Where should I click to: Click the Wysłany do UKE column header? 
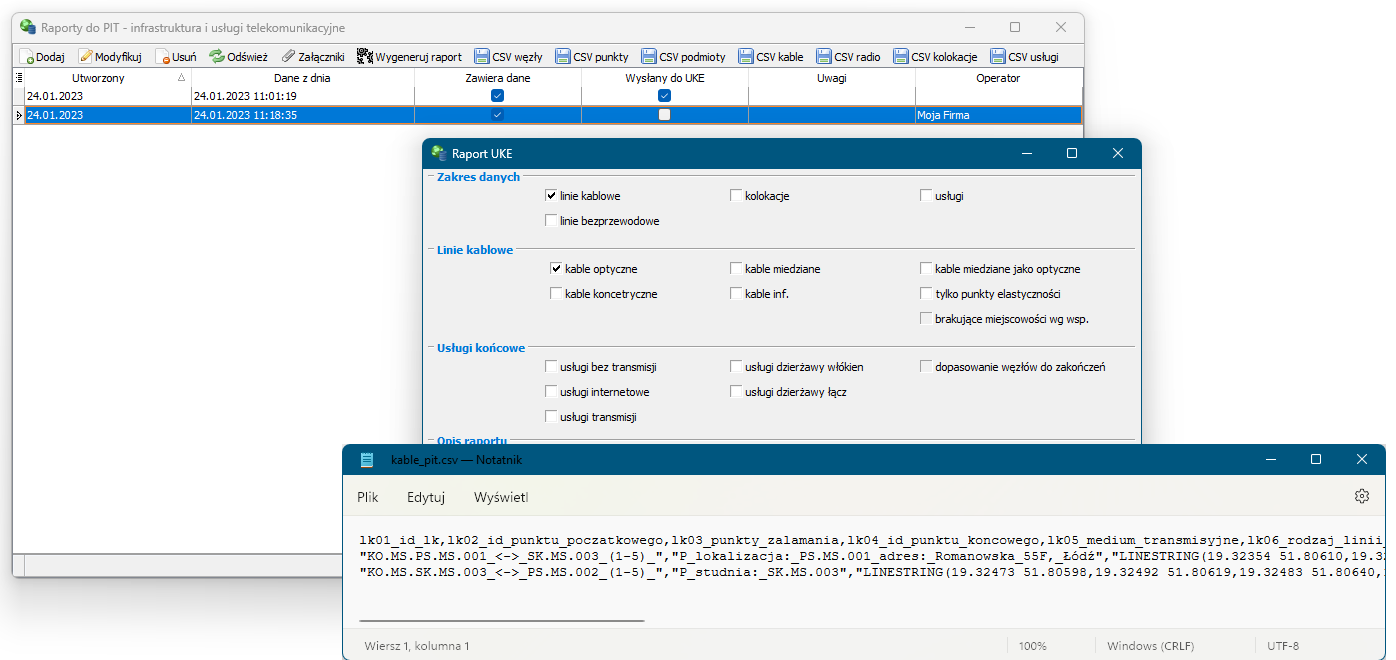(664, 77)
